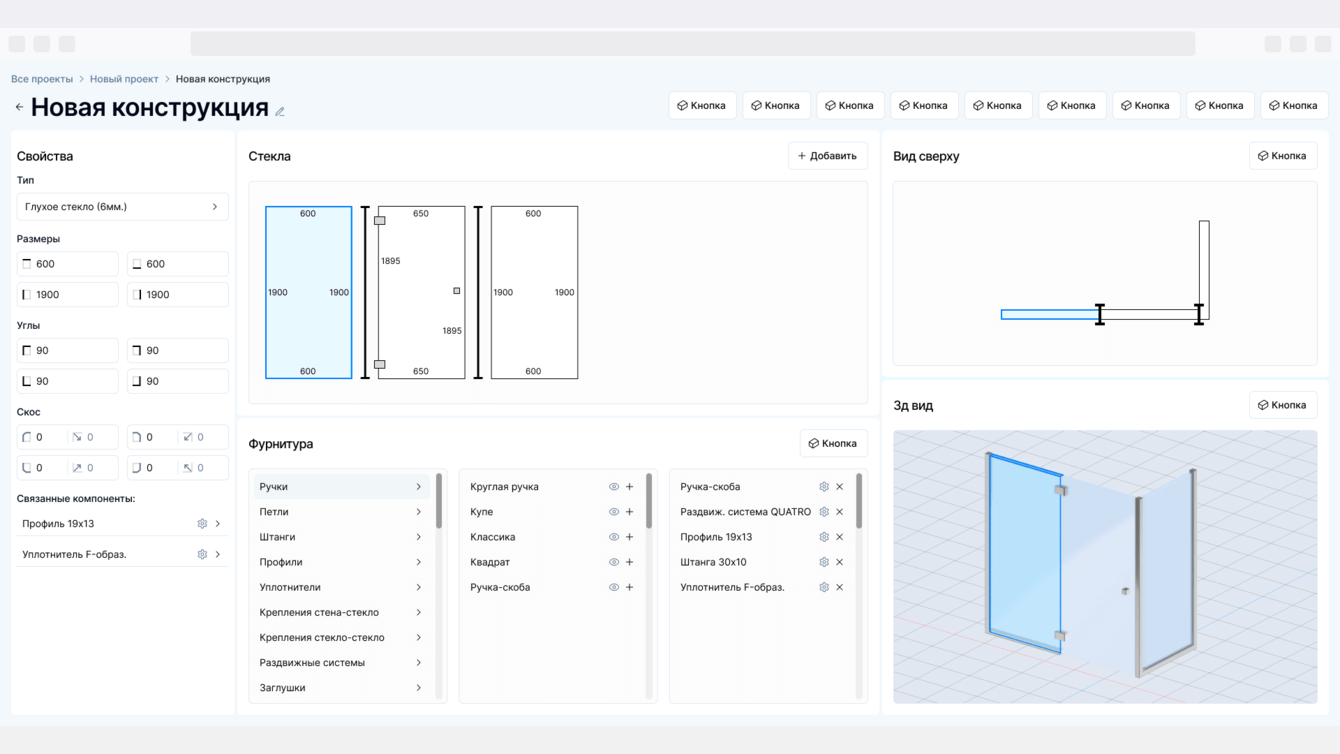
Task: Open gear settings for added Ручка-скоба
Action: pos(824,487)
